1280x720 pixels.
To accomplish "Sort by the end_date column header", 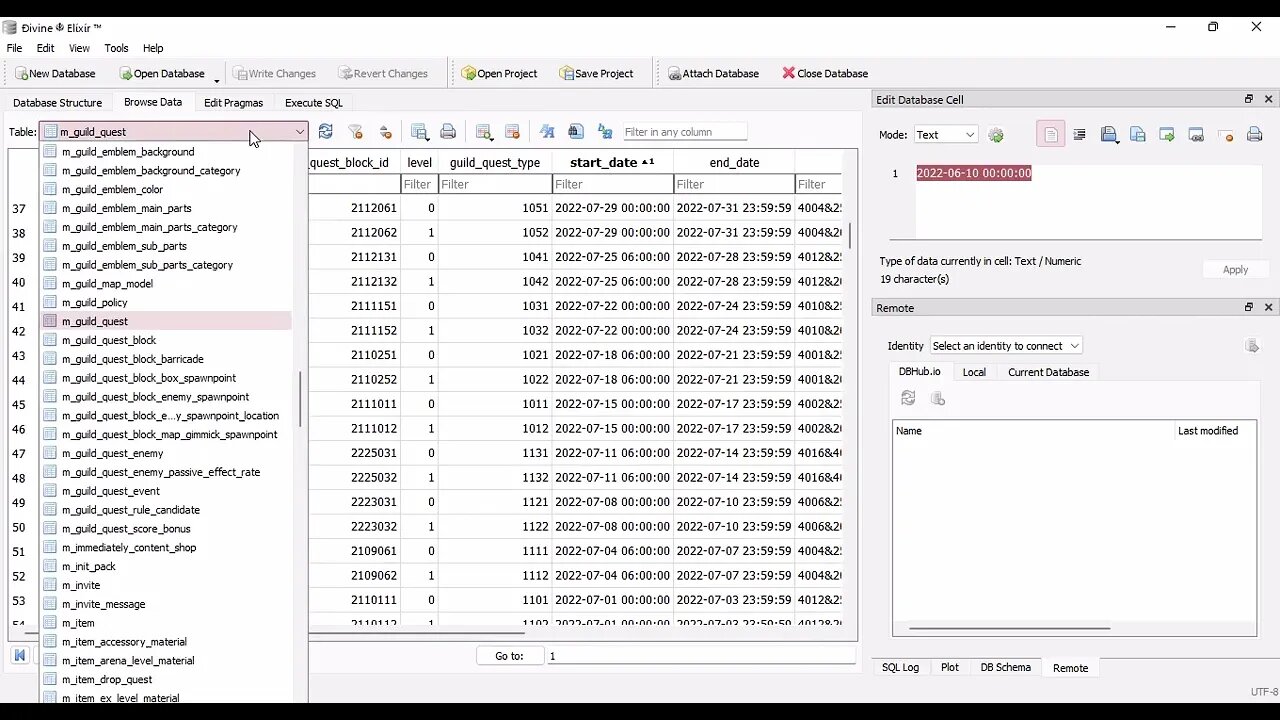I will coord(734,162).
